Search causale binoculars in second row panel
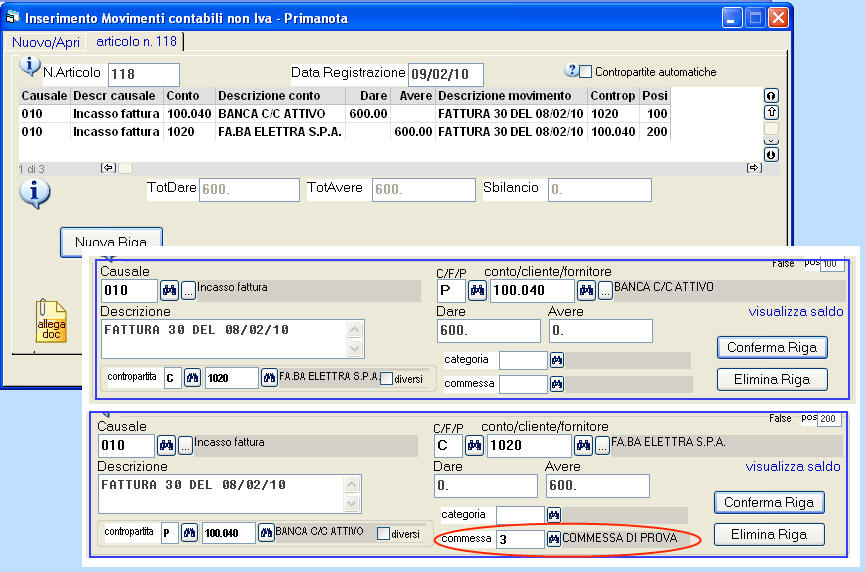This screenshot has width=865, height=572. pos(167,445)
